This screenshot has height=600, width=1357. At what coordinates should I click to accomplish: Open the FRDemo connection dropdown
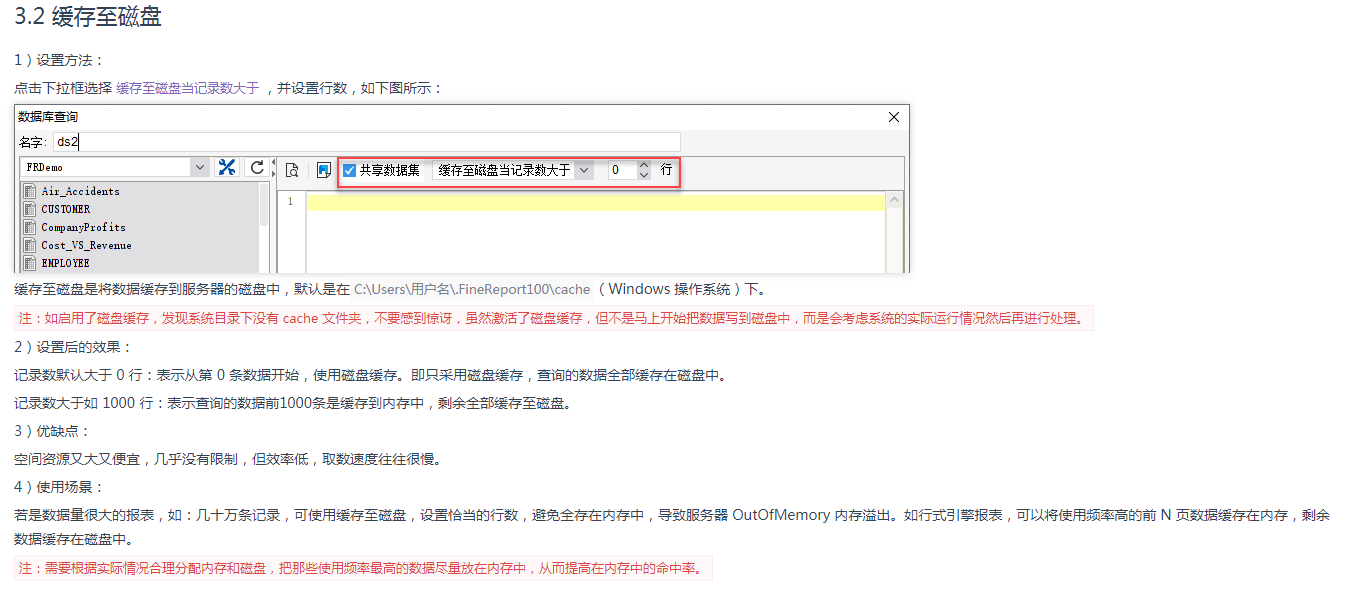(x=199, y=168)
